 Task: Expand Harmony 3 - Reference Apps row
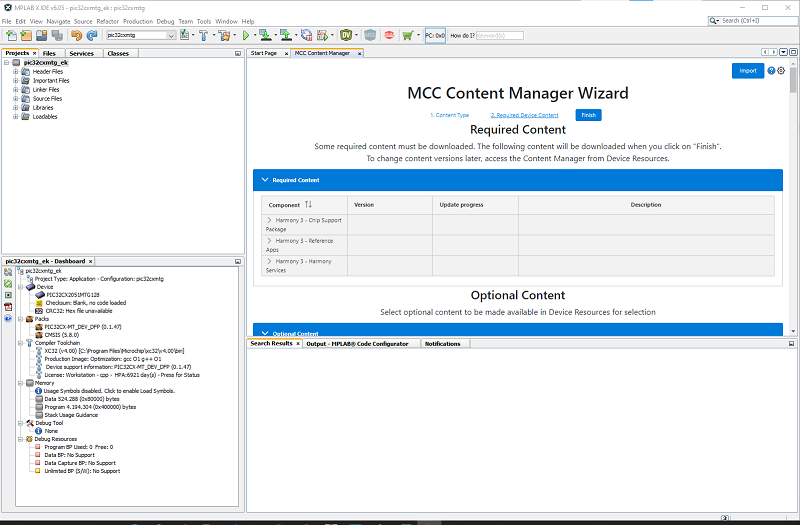pyautogui.click(x=269, y=240)
